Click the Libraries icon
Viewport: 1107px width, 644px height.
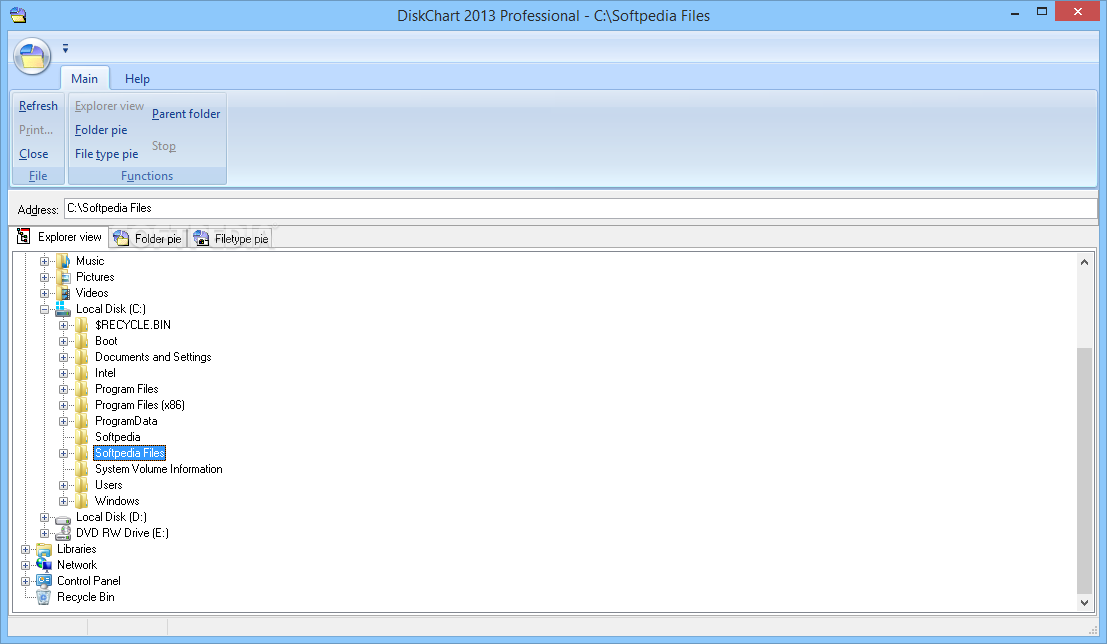click(x=44, y=549)
